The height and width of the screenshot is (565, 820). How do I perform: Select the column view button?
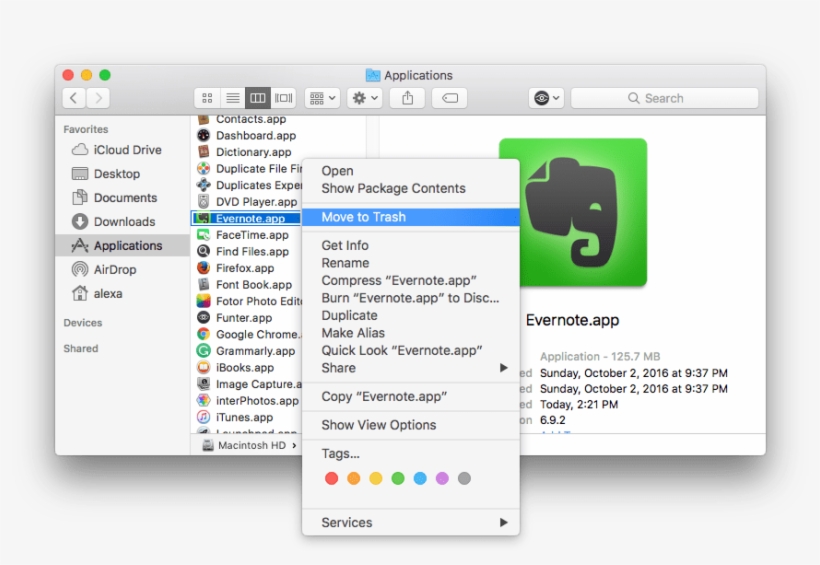[258, 98]
